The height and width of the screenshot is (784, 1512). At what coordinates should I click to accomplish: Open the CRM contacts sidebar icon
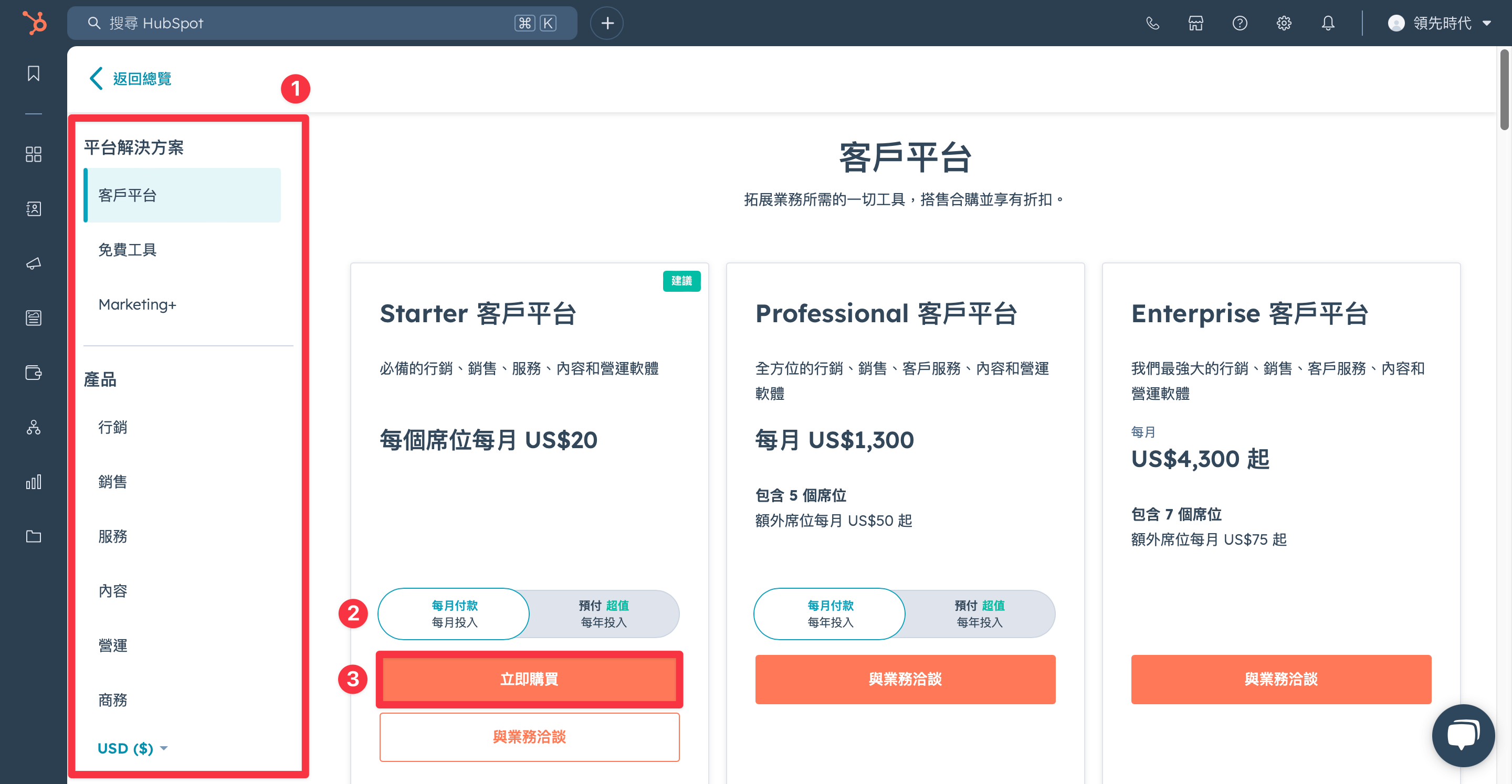click(x=34, y=209)
